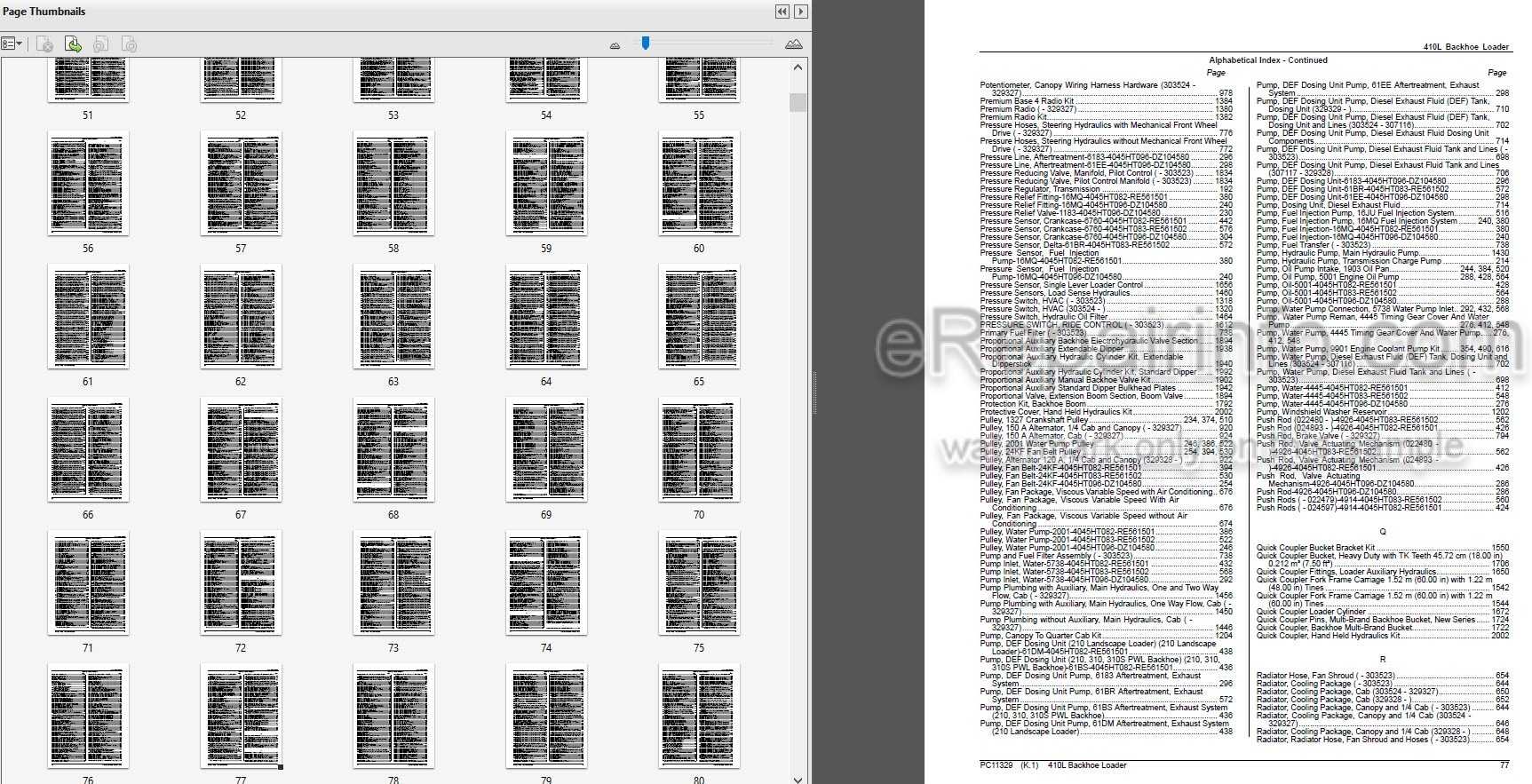Open the Page Thumbnails options menu
This screenshot has height=784, width=1532.
[12, 44]
